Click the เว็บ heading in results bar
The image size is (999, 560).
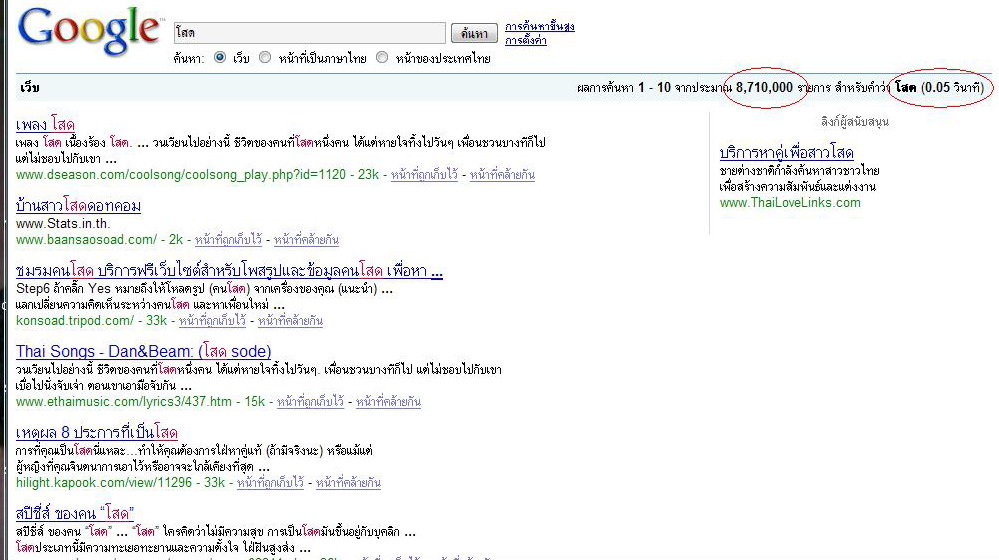coord(30,87)
